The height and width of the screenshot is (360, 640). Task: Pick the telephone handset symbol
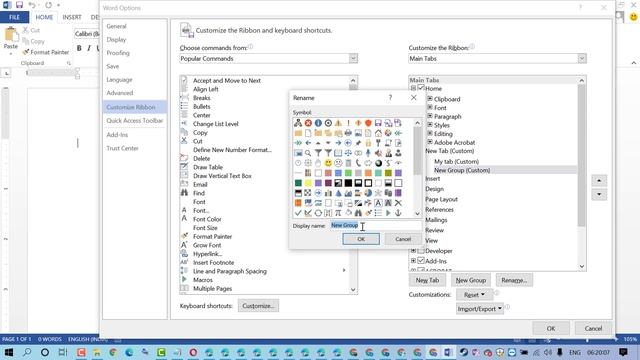pos(358,163)
